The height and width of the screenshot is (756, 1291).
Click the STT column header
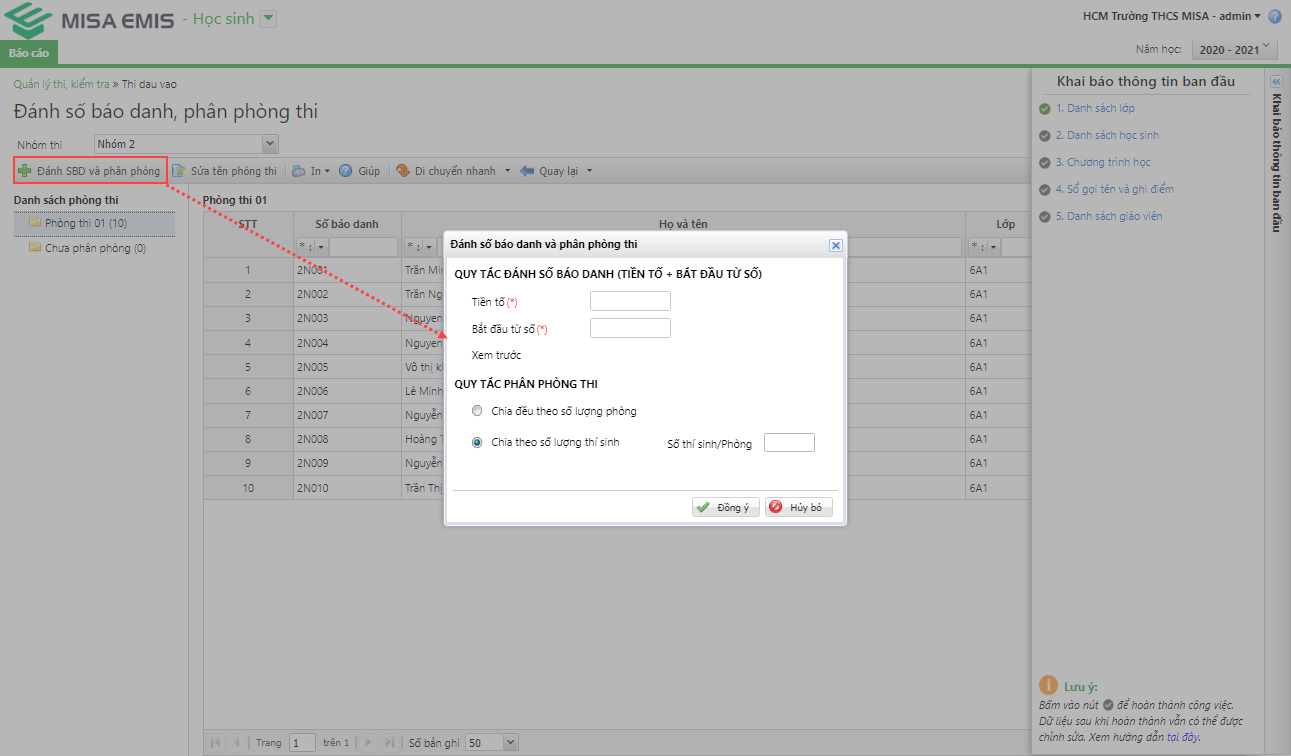pos(248,224)
